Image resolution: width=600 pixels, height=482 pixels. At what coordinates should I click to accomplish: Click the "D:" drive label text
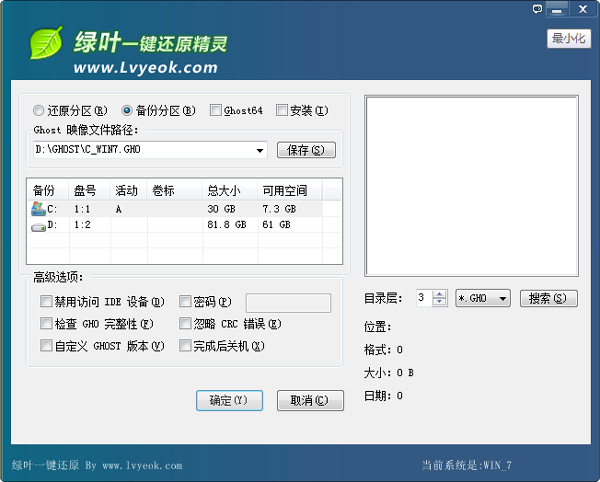click(x=52, y=225)
